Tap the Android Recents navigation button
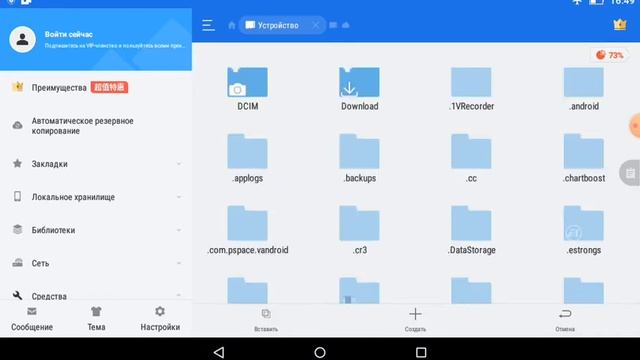Image resolution: width=640 pixels, height=360 pixels. 421,352
